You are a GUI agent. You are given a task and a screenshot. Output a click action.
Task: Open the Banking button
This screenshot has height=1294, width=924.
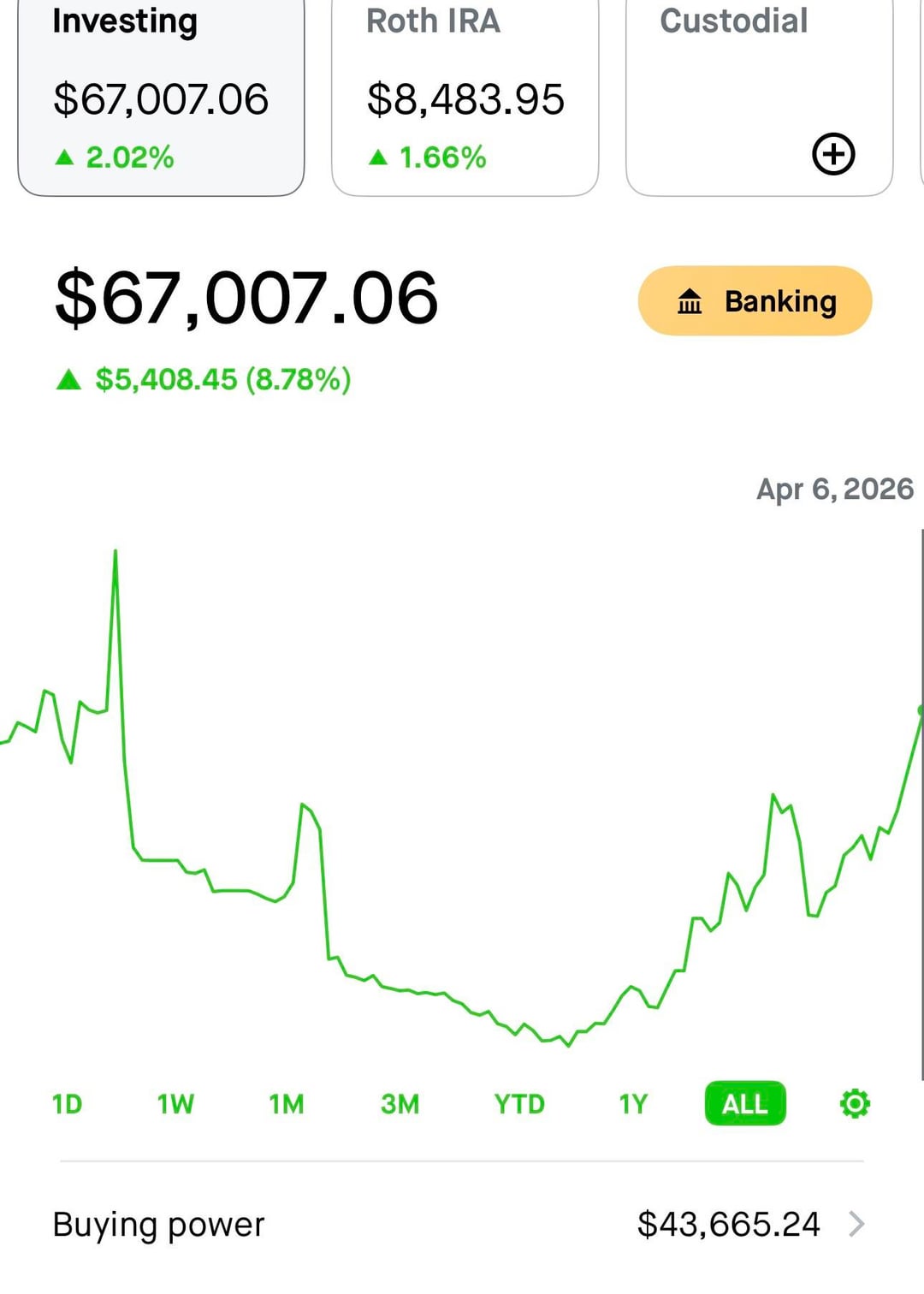755,301
